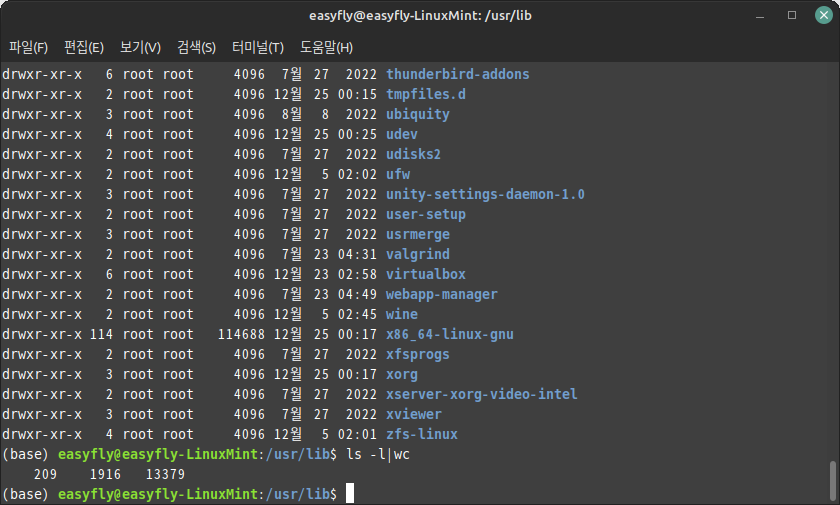Click the typed command ls -l|wc
Viewport: 840px width, 505px height.
coord(378,454)
